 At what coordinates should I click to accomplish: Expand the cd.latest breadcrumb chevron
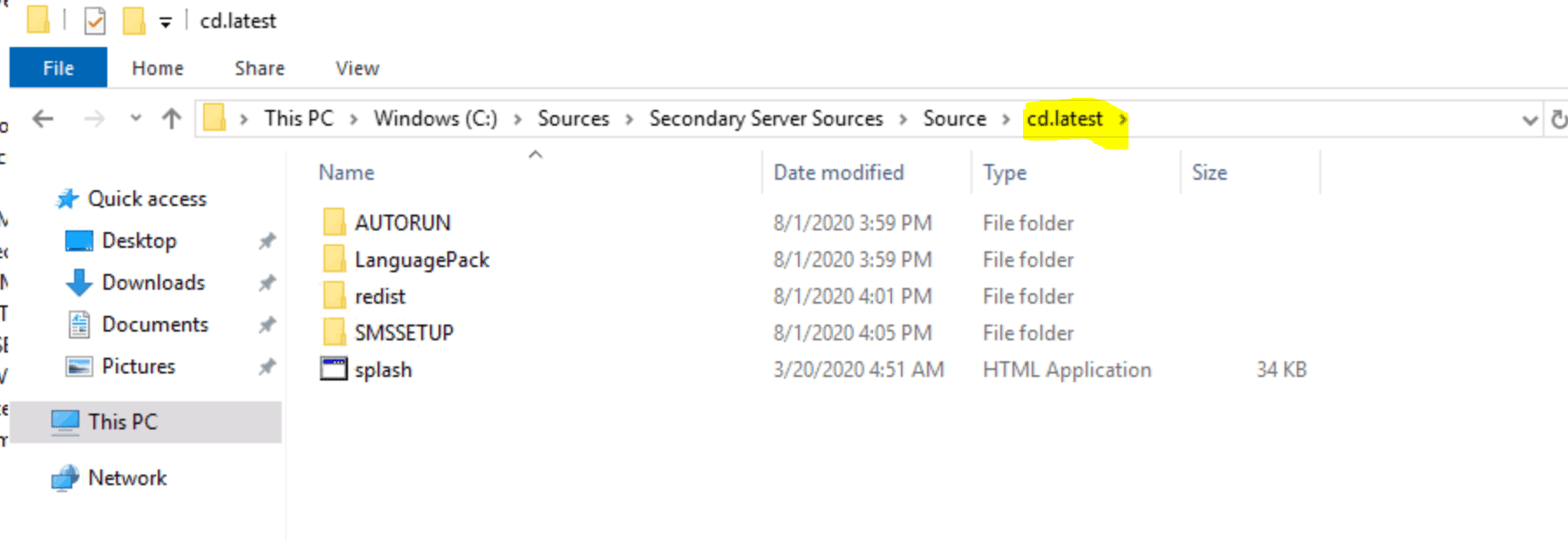click(1123, 119)
